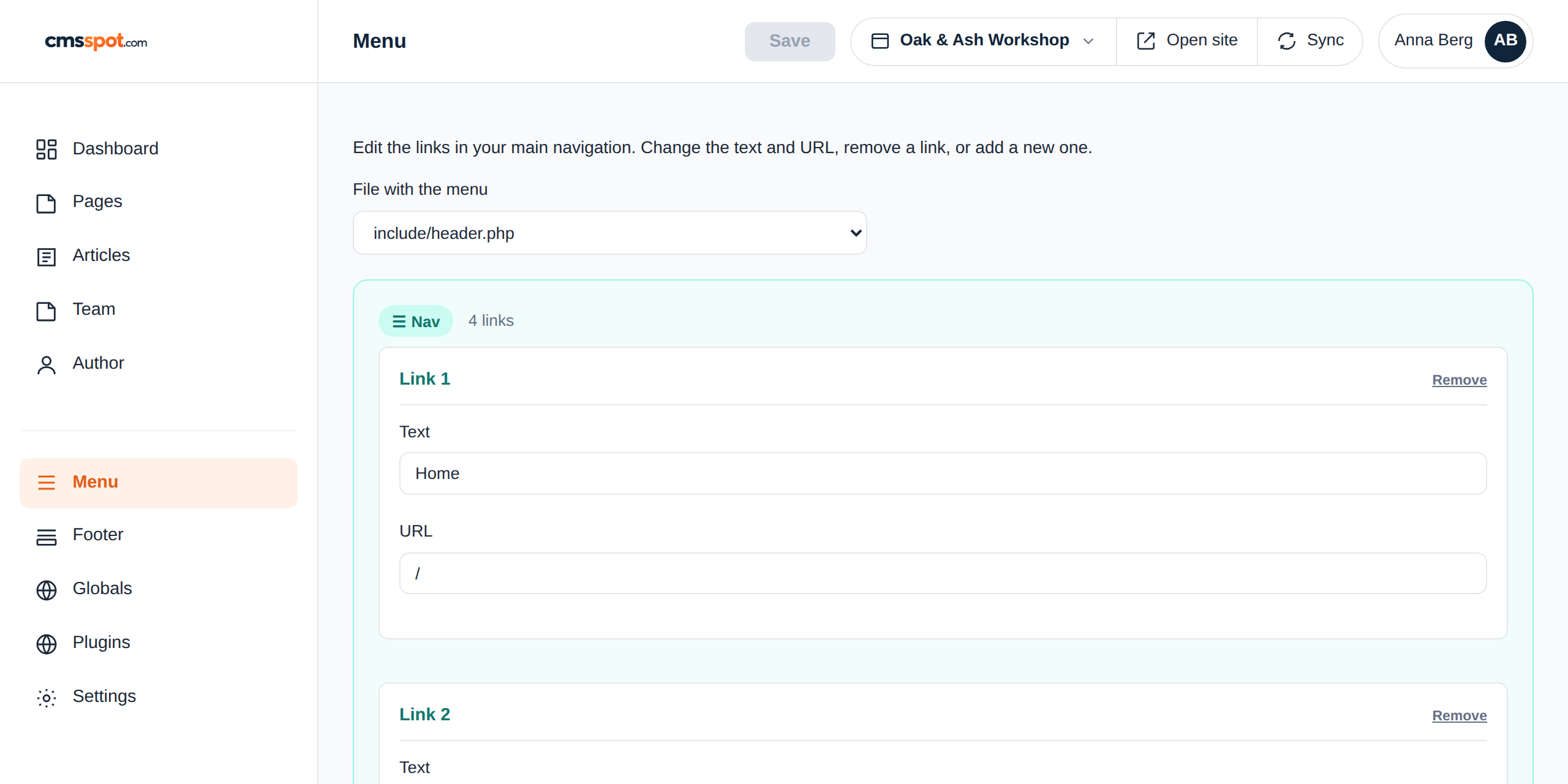Remove Link 1
The image size is (1568, 784).
(x=1459, y=380)
